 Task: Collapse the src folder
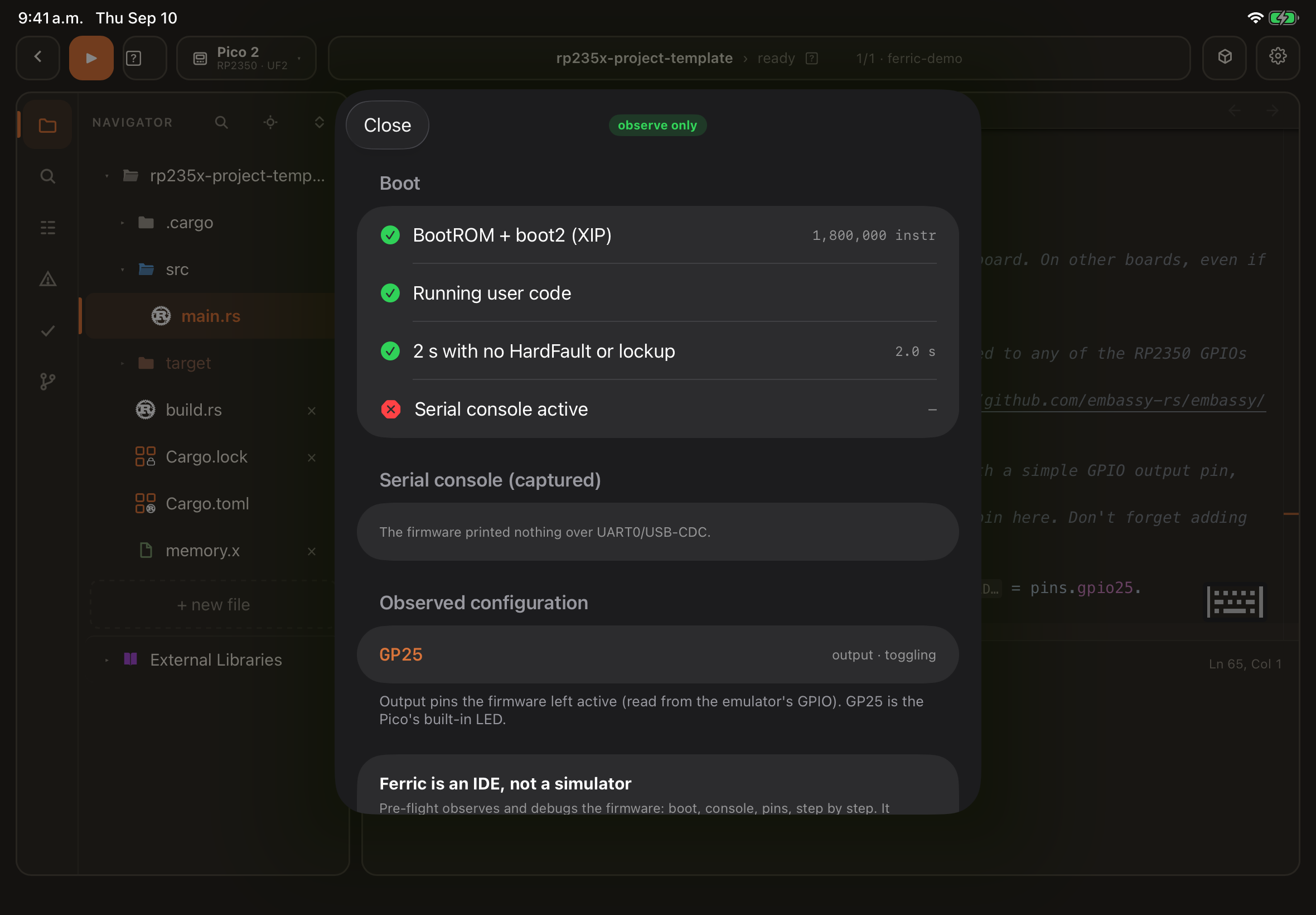(x=122, y=269)
